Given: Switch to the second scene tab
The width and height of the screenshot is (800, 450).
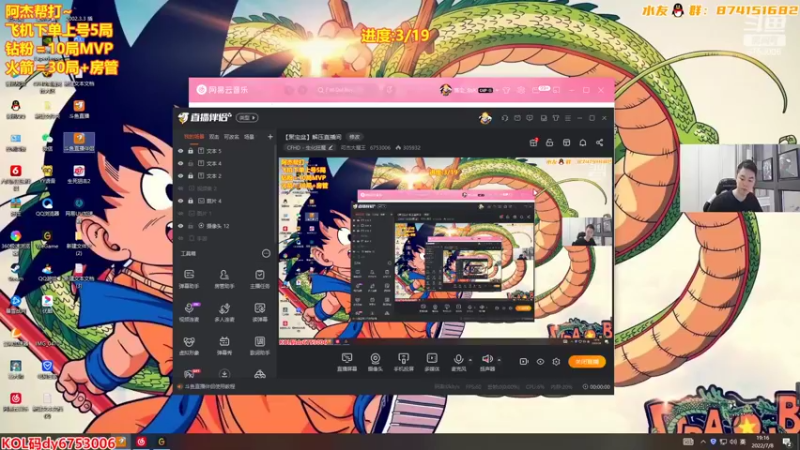Looking at the screenshot, I should coord(214,137).
